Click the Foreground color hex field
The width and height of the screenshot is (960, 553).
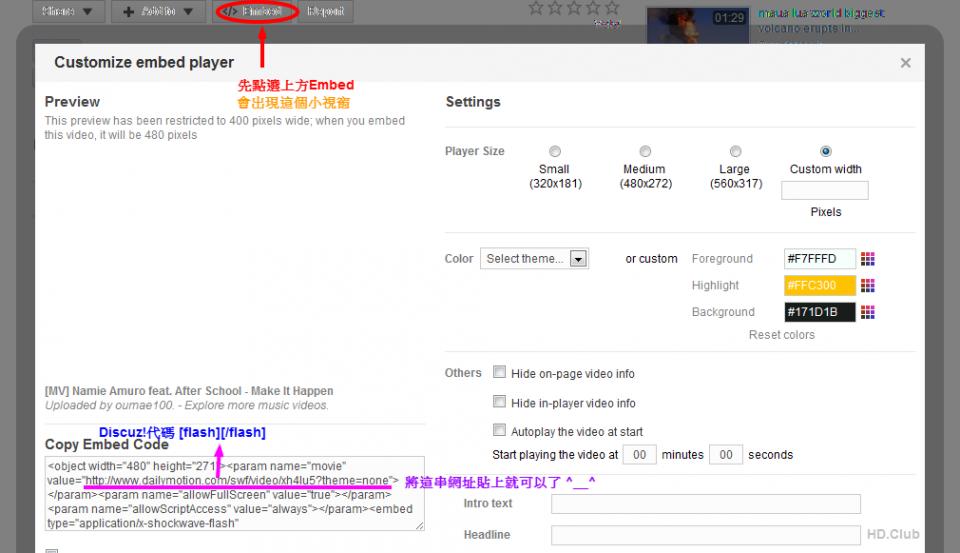(x=819, y=258)
